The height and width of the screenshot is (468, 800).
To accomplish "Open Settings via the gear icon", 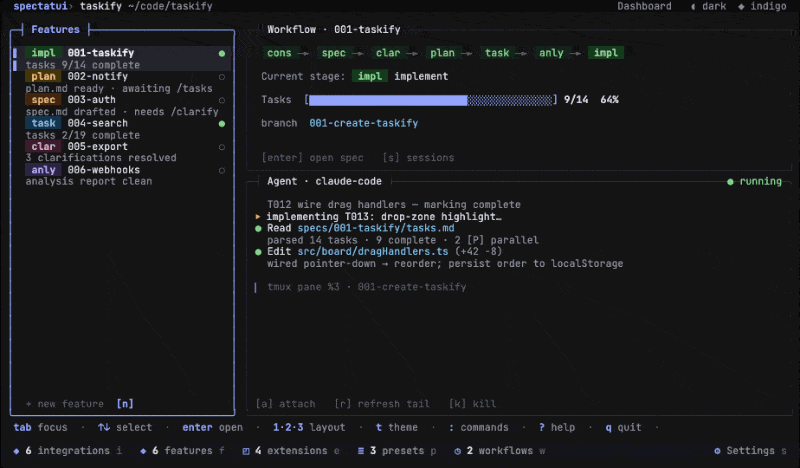I will tap(717, 451).
